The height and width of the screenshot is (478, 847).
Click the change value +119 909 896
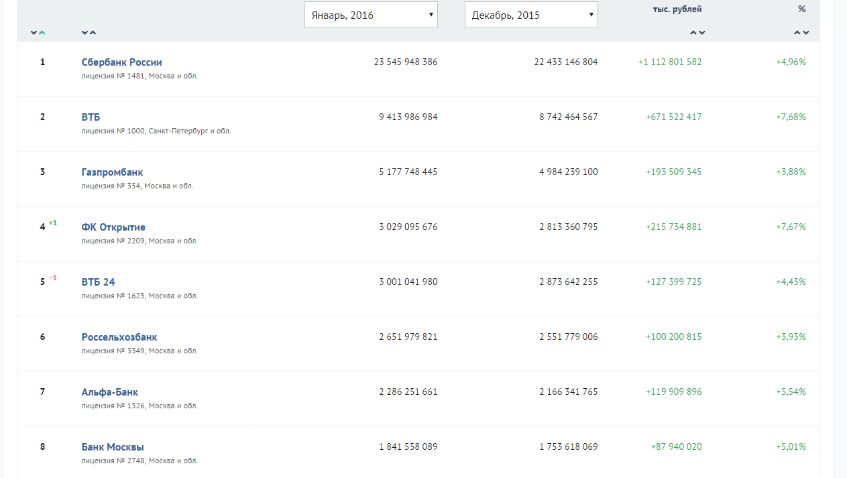674,392
